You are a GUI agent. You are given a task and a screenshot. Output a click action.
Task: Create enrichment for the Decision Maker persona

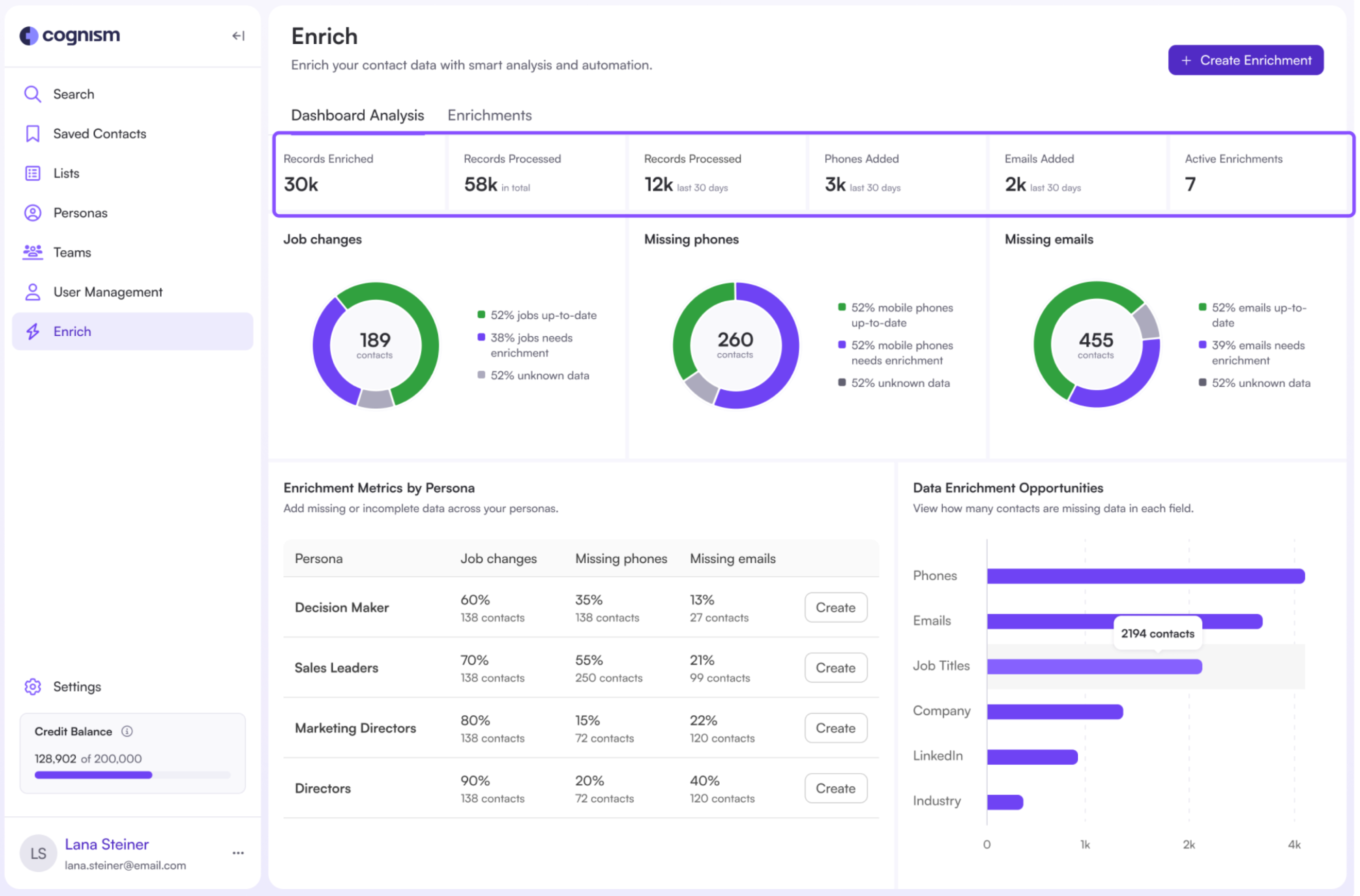pyautogui.click(x=835, y=608)
